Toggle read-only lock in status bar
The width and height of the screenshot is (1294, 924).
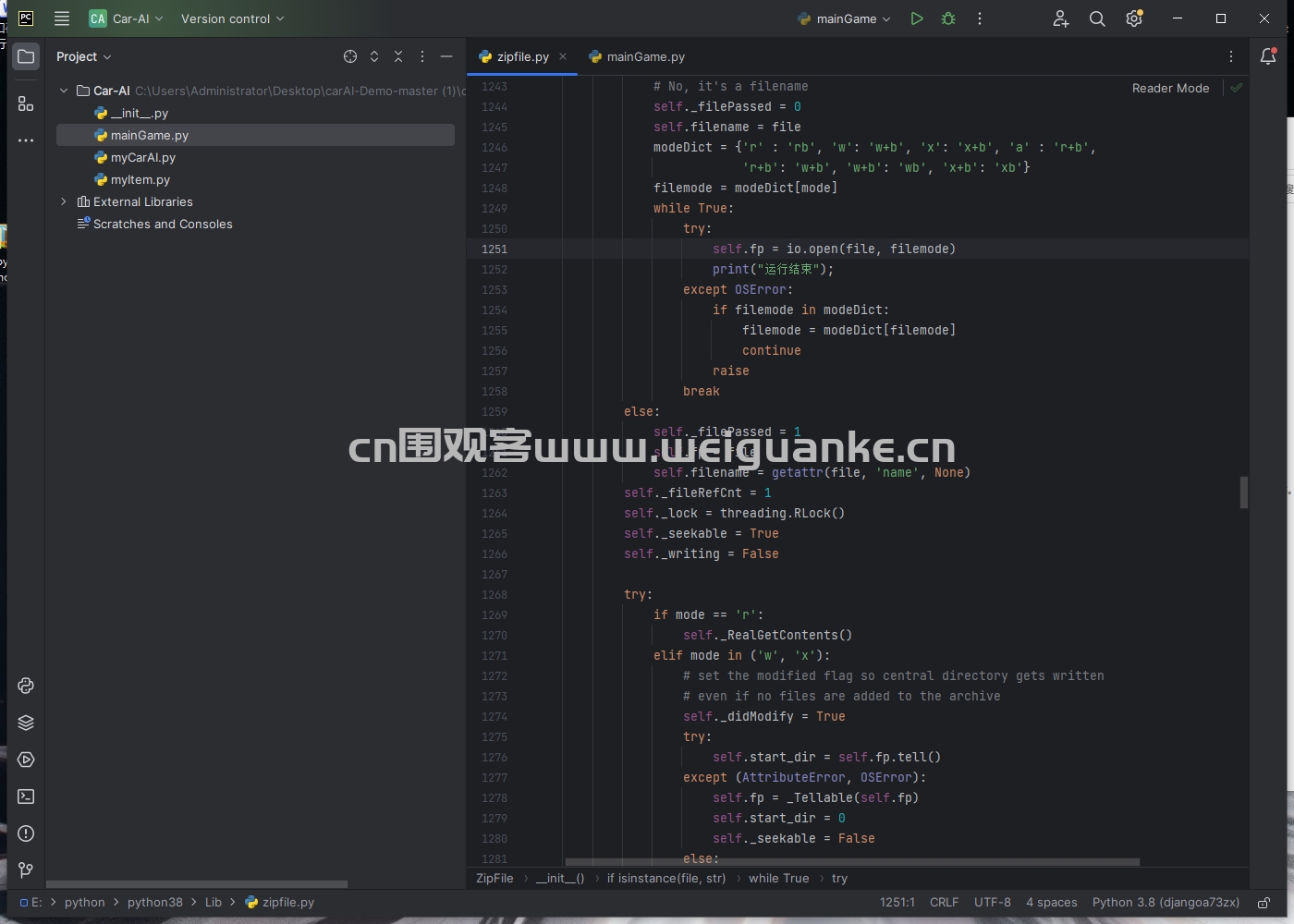click(x=1263, y=903)
